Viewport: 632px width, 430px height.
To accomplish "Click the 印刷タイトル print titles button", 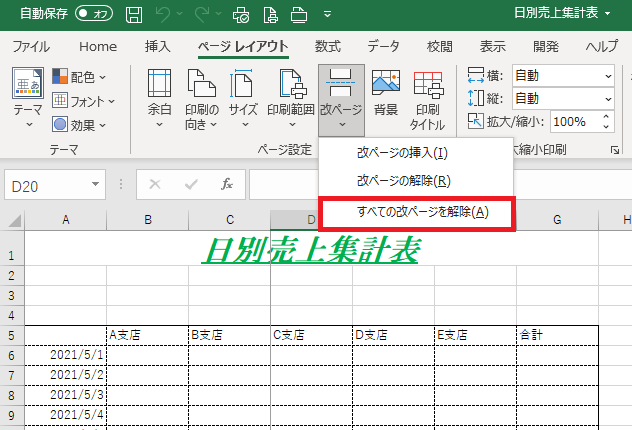I will pos(428,100).
